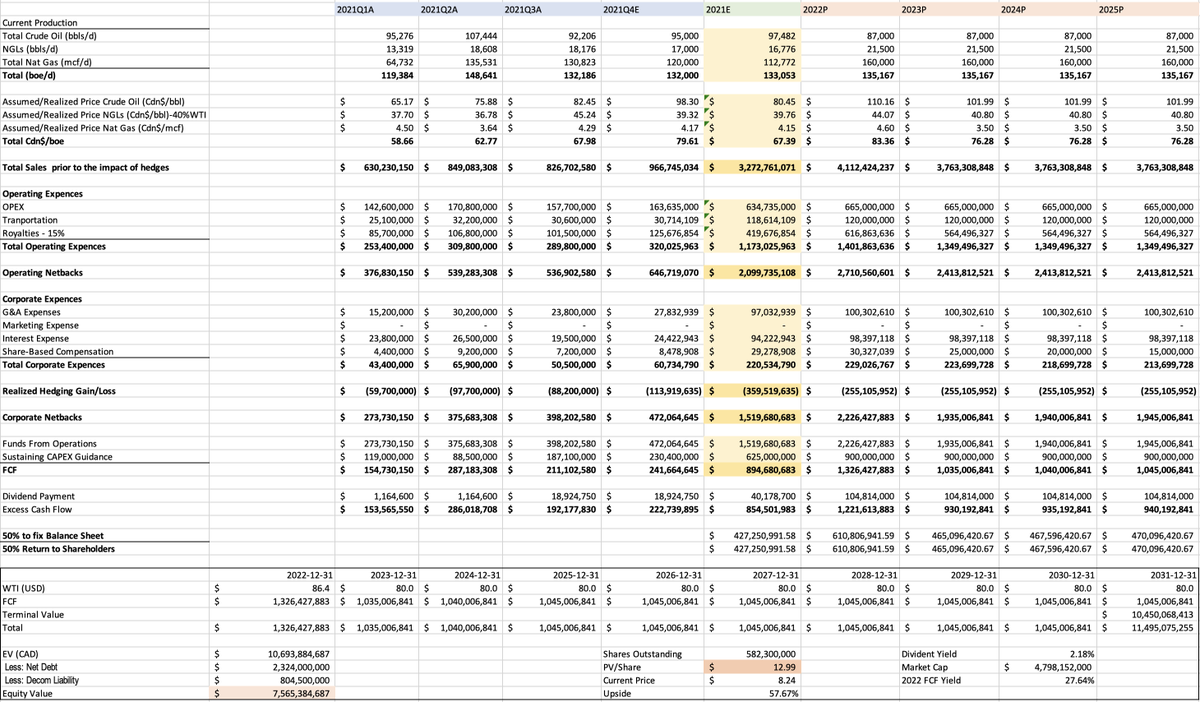Click the Funds From Operations label
The width and height of the screenshot is (1200, 702).
50,443
